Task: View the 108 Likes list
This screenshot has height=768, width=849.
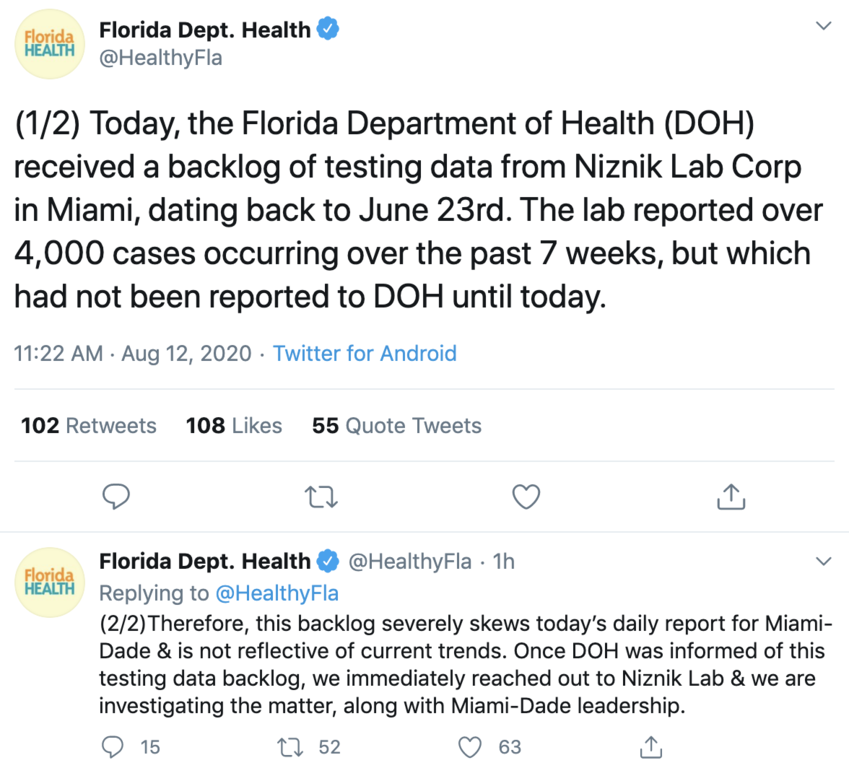Action: coord(234,426)
